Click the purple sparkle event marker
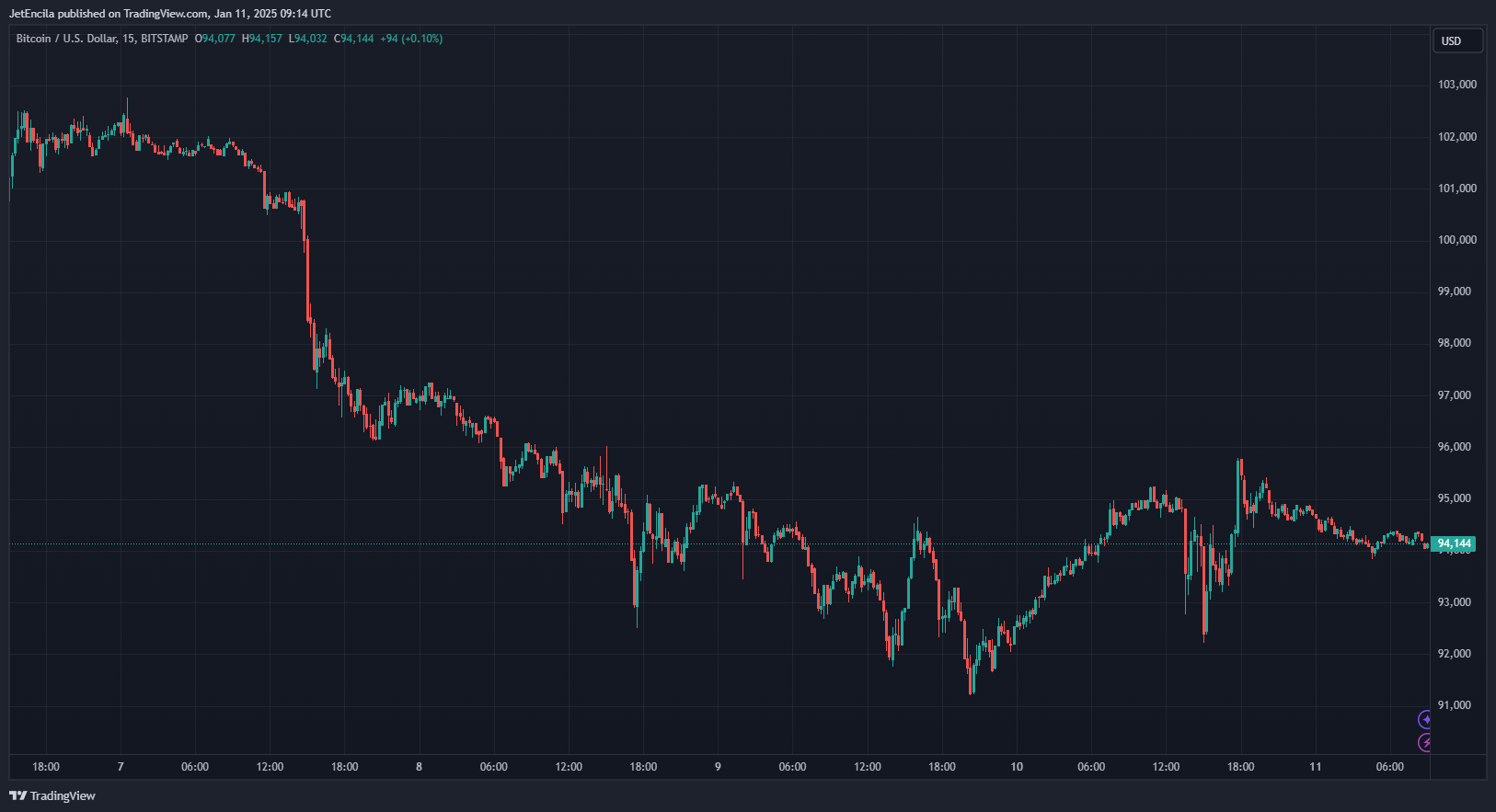This screenshot has width=1496, height=812. [1424, 720]
